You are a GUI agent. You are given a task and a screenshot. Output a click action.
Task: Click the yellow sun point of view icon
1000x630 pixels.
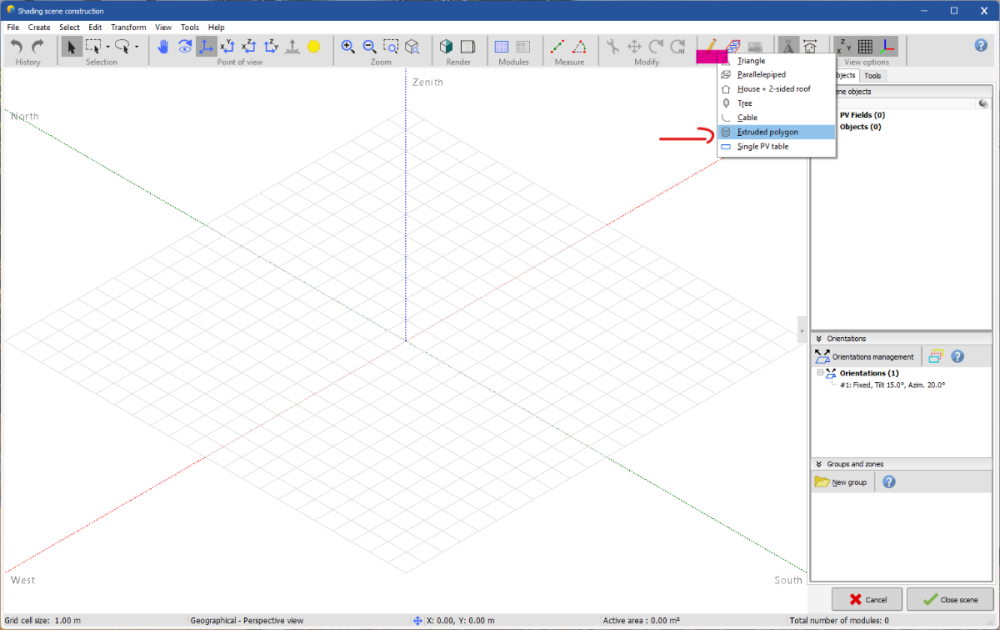[314, 46]
